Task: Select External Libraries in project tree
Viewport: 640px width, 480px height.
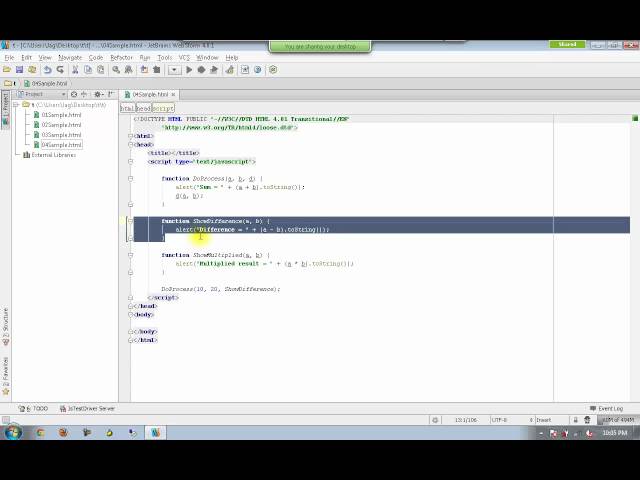Action: (x=53, y=155)
